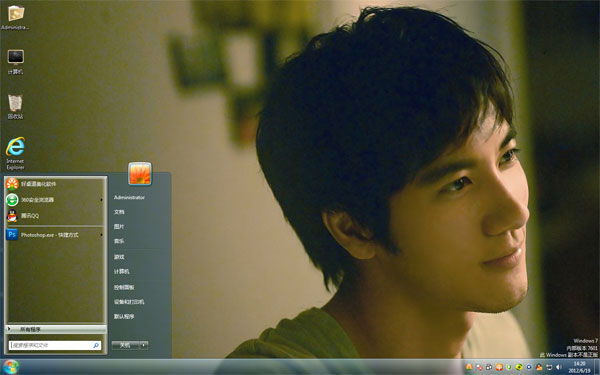Viewport: 600px width, 375px height.
Task: Click the Start menu search box
Action: 55,345
